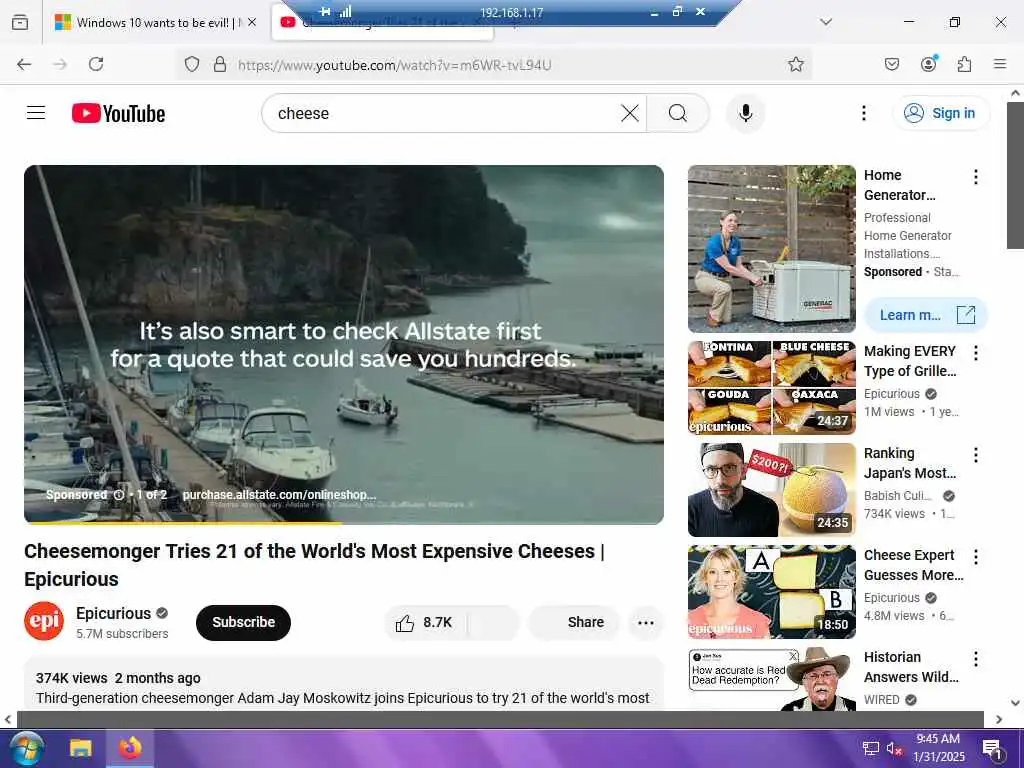Open the Epicurious channel avatar
1024x768 pixels.
coord(44,621)
